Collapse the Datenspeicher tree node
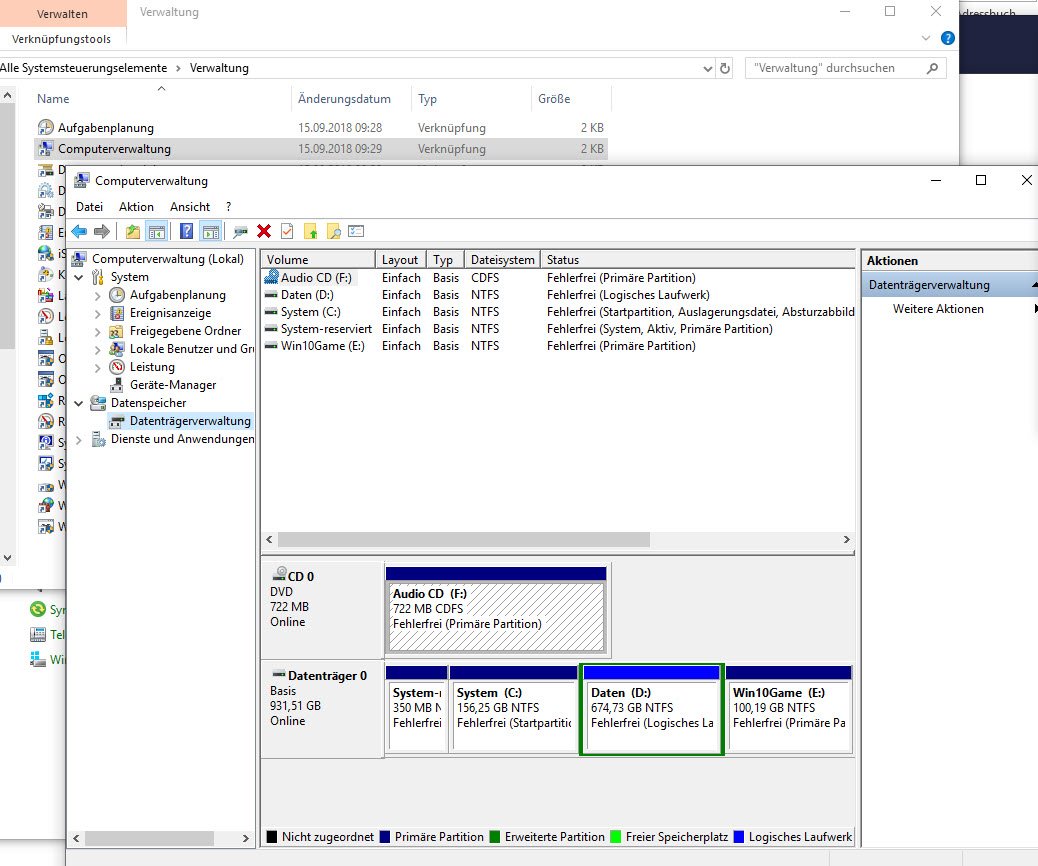1038x866 pixels. pyautogui.click(x=78, y=403)
